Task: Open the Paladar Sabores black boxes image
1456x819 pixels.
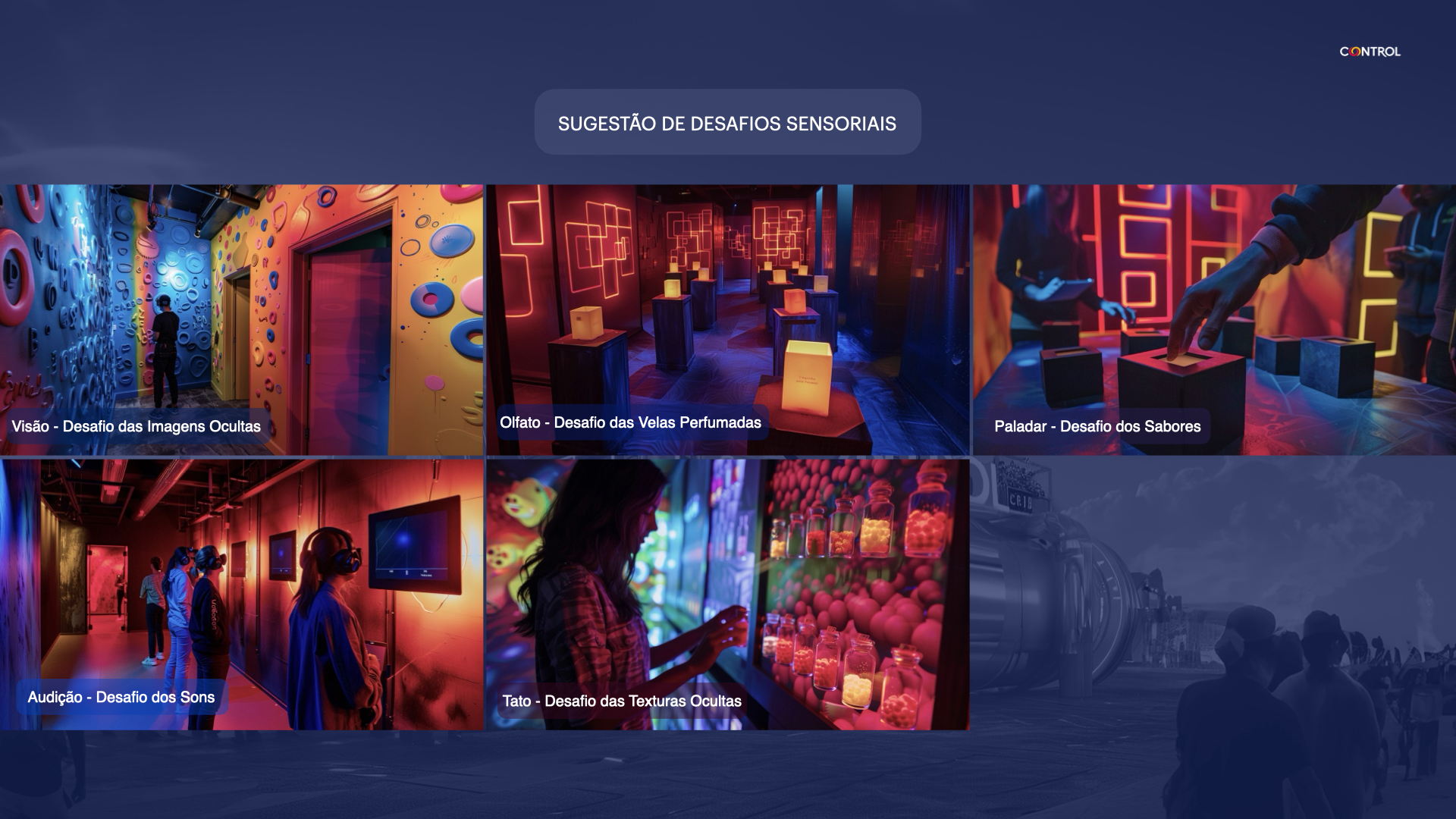Action: click(x=1214, y=319)
